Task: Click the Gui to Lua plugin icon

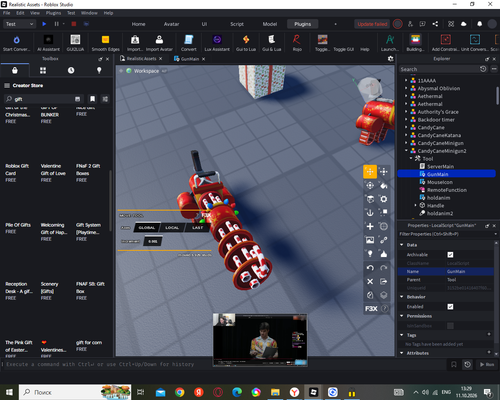Action: (246, 40)
